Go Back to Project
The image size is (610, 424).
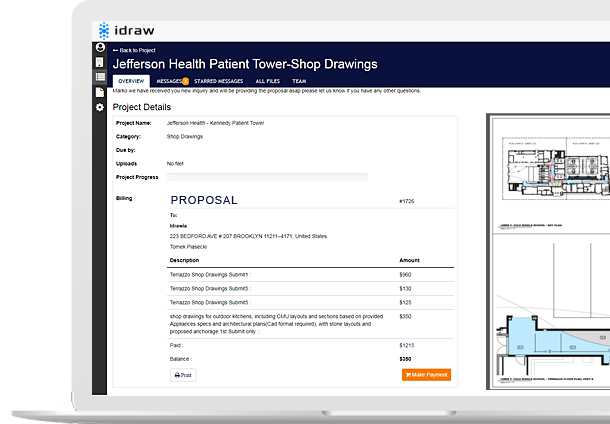click(x=134, y=50)
